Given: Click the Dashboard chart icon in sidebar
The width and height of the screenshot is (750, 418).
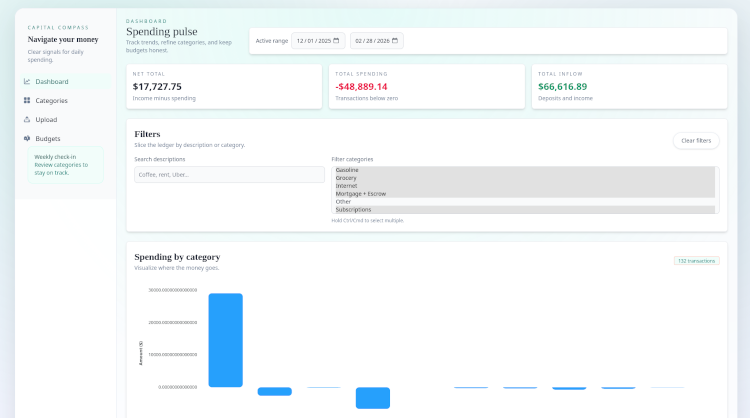Looking at the screenshot, I should pyautogui.click(x=27, y=81).
